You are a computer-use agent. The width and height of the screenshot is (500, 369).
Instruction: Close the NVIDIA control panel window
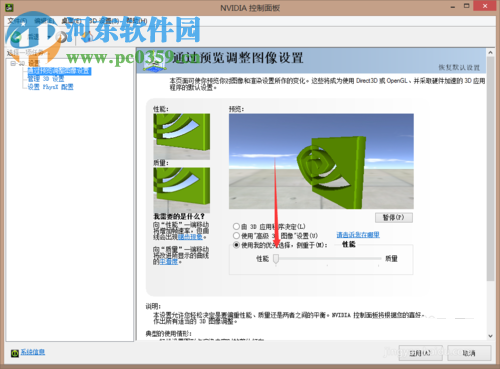coord(485,6)
